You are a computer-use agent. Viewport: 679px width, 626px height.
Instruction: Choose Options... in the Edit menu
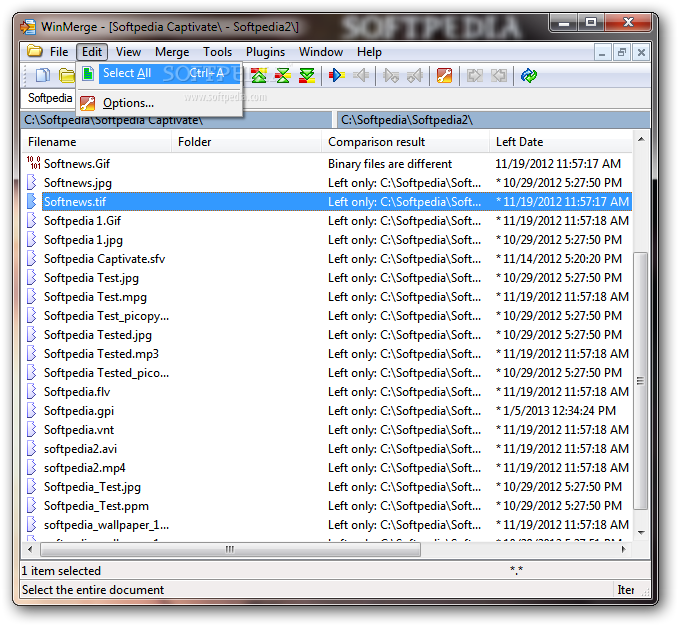159,103
